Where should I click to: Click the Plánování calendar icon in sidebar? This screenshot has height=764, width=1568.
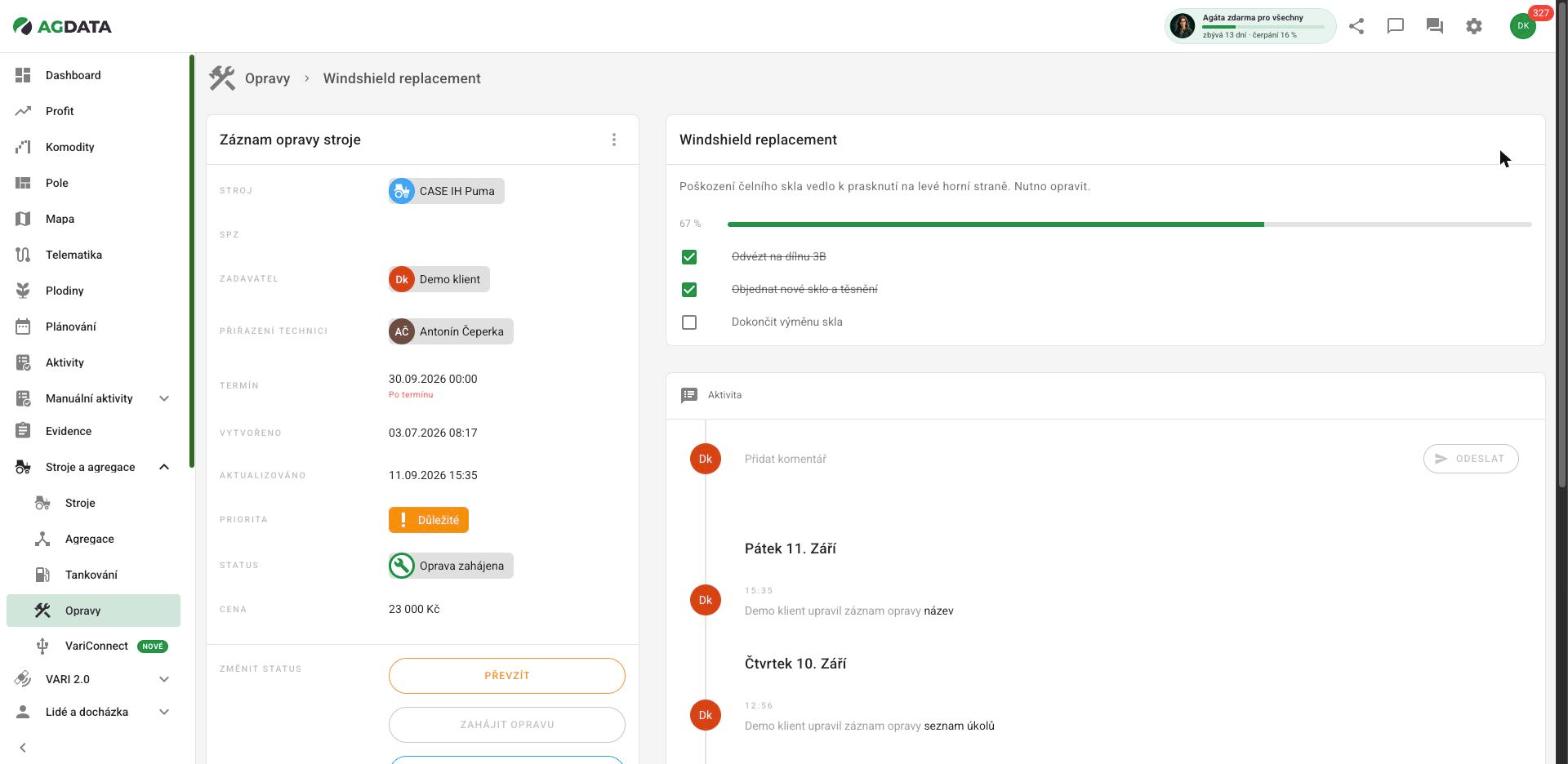23,327
